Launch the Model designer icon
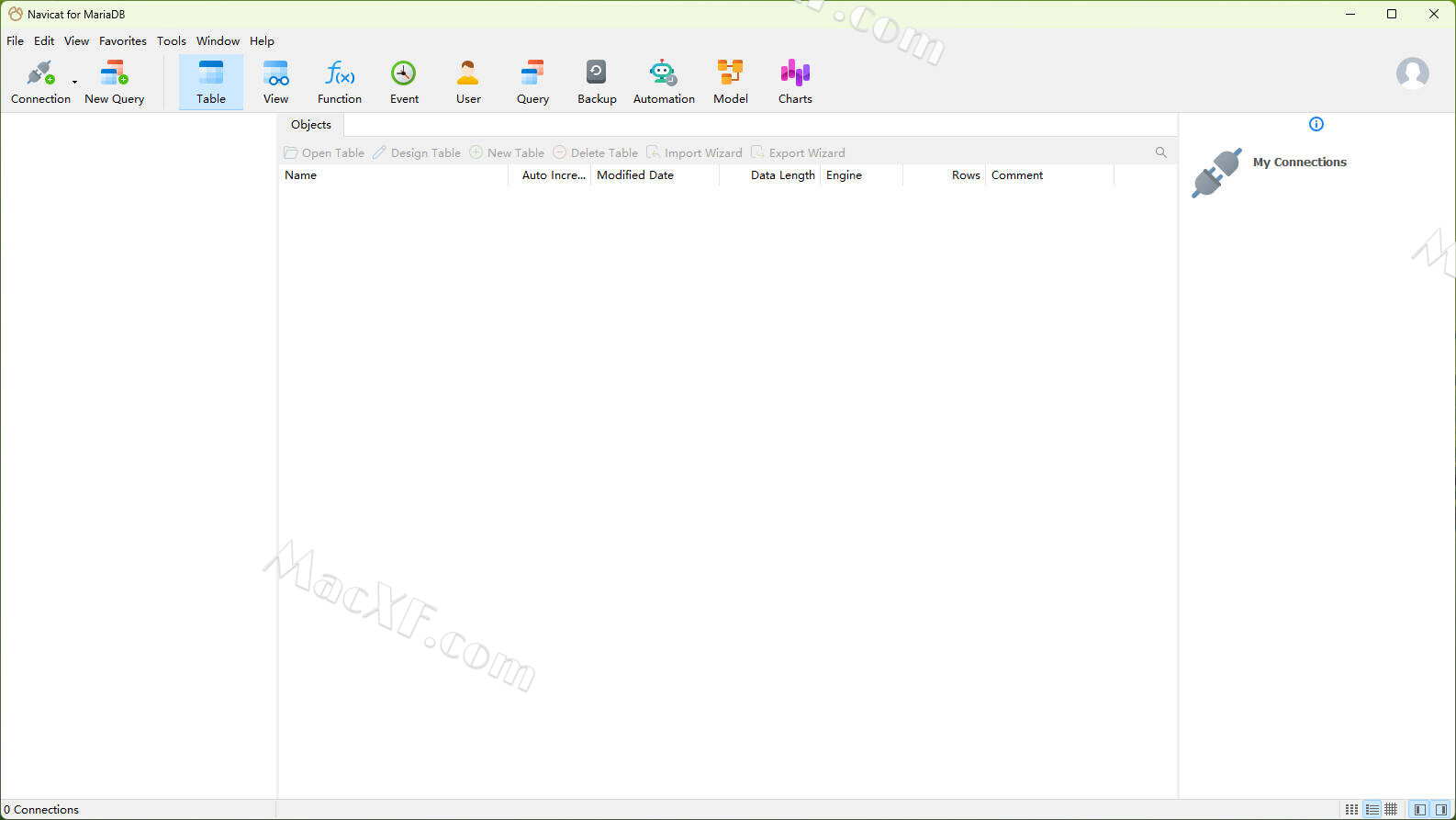This screenshot has height=820, width=1456. (x=731, y=73)
